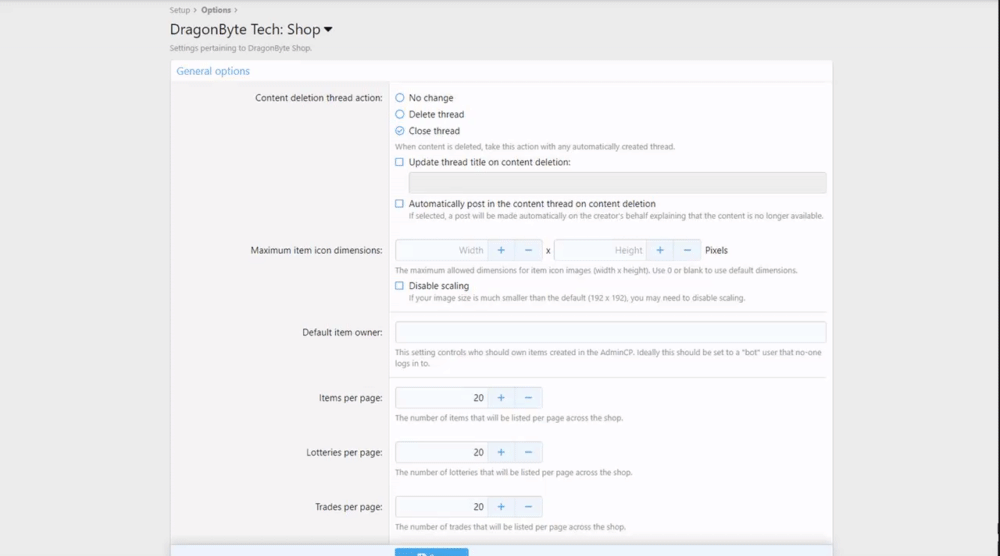The image size is (1000, 556).
Task: Click the 'Content deletion thread action:' label
Action: click(x=319, y=98)
